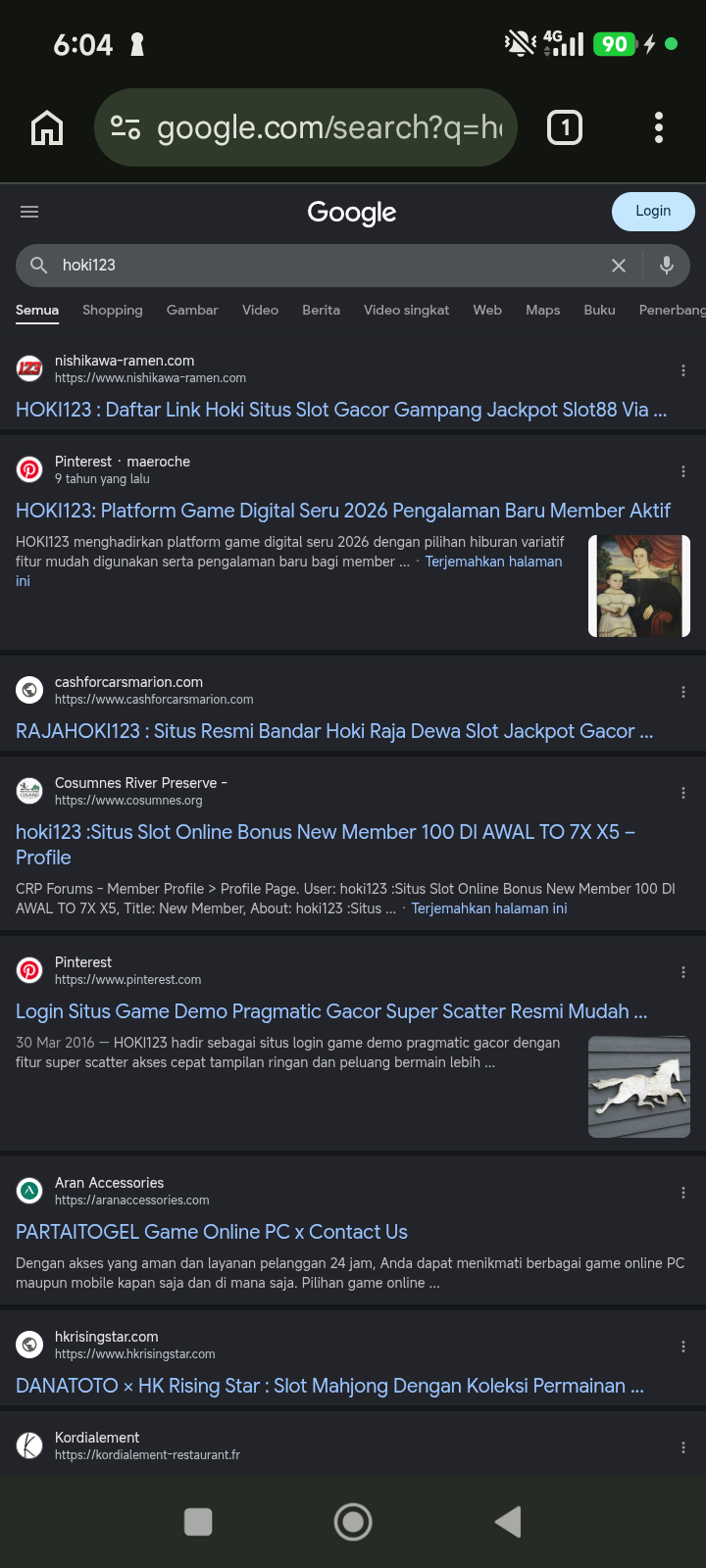Tap Terjemahkan halaman ini under Cosumnes result
Image resolution: width=706 pixels, height=1568 pixels.
tap(489, 908)
